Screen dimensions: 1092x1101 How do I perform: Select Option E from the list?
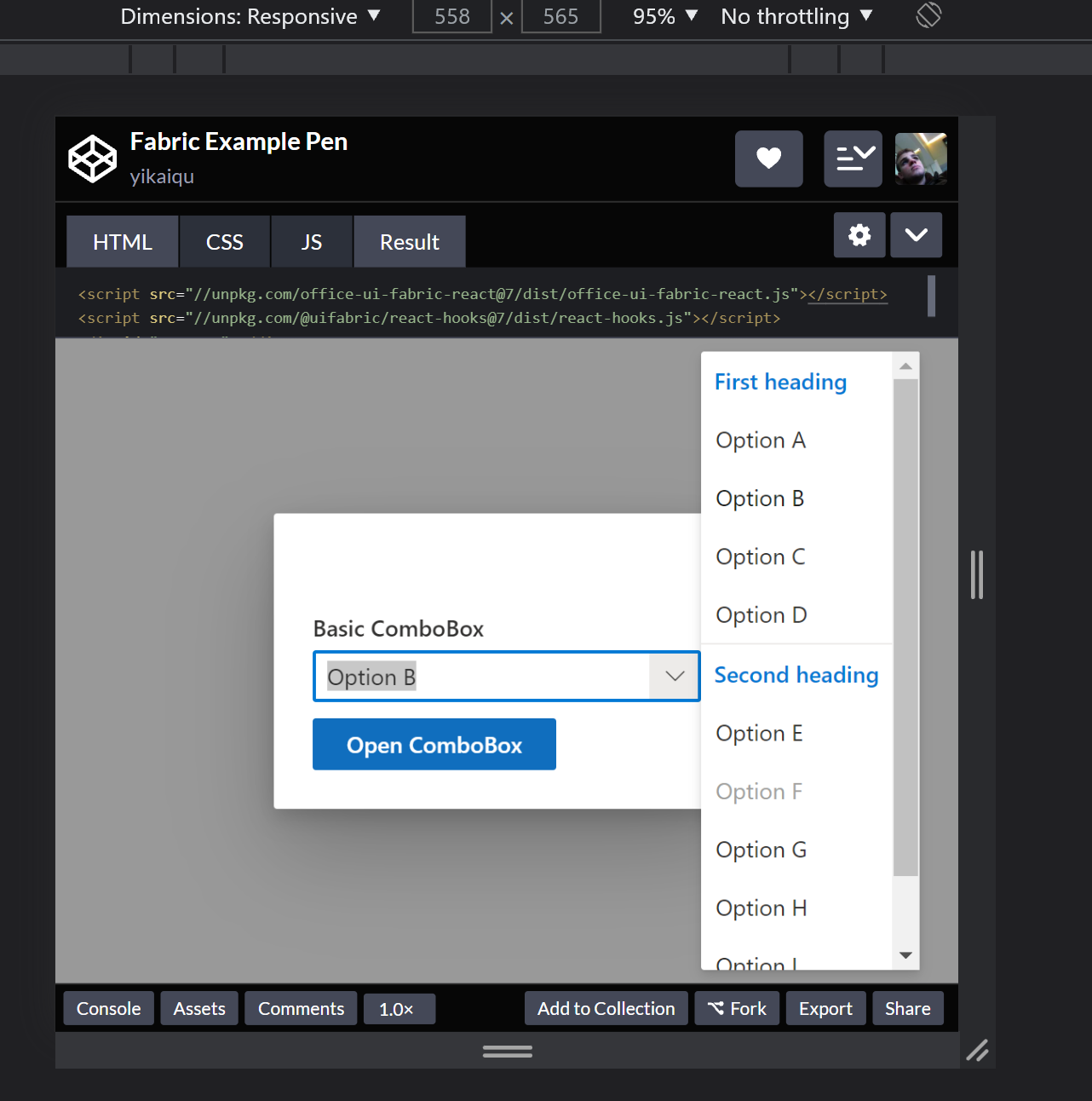coord(758,733)
